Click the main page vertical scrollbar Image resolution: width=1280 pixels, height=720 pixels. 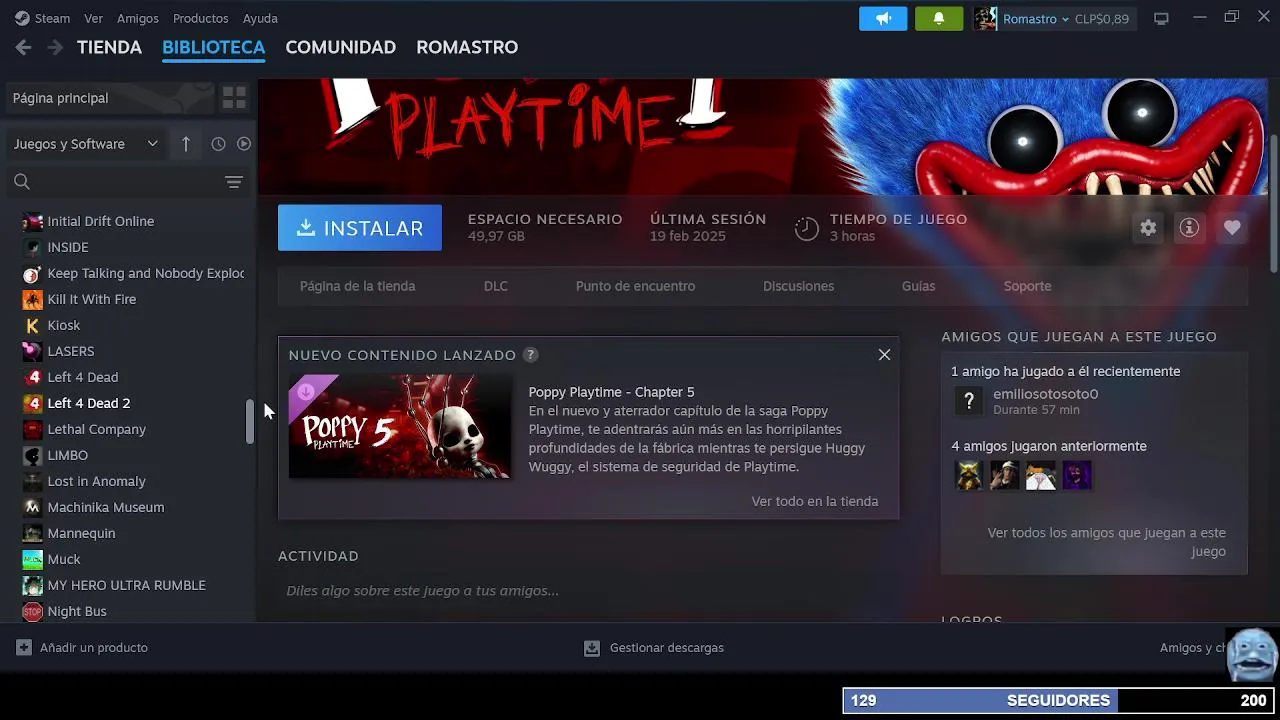pyautogui.click(x=1274, y=203)
